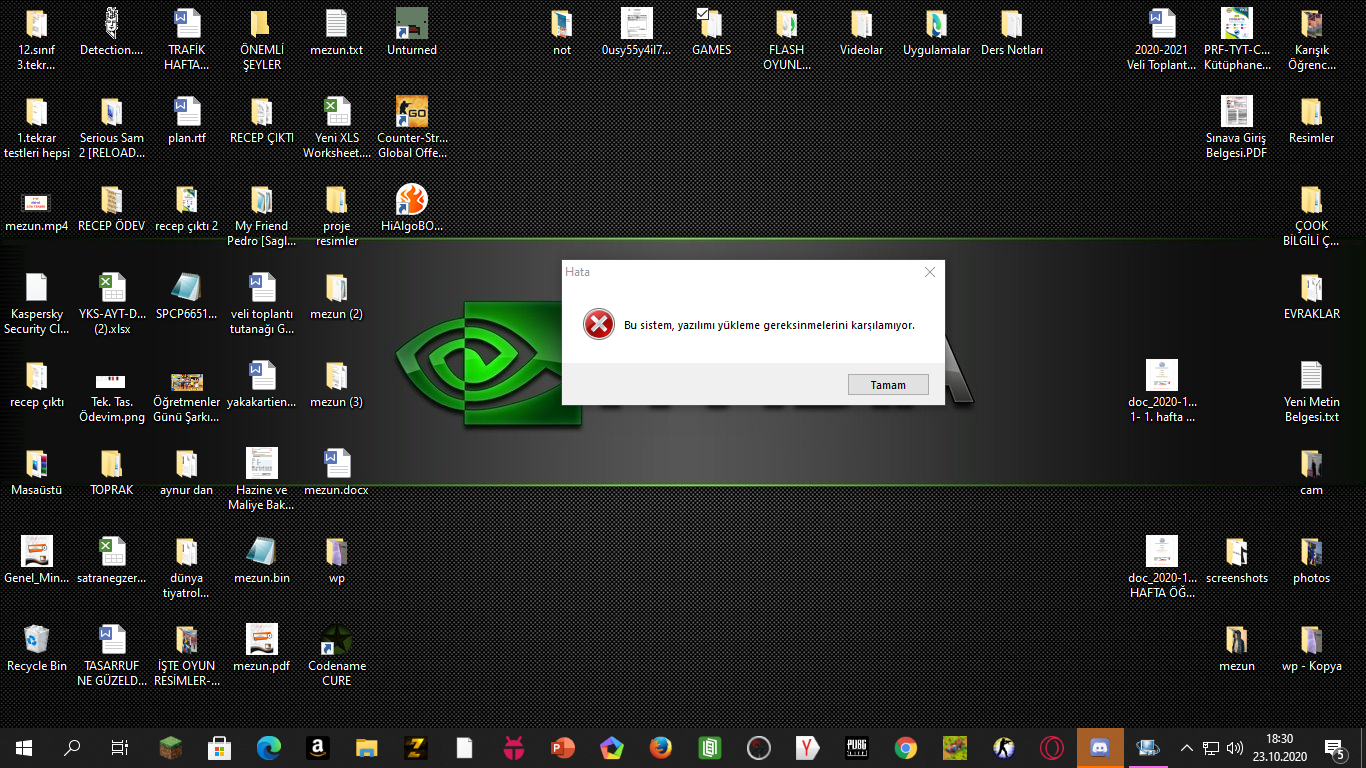Select the not folder on desktop

tap(562, 32)
